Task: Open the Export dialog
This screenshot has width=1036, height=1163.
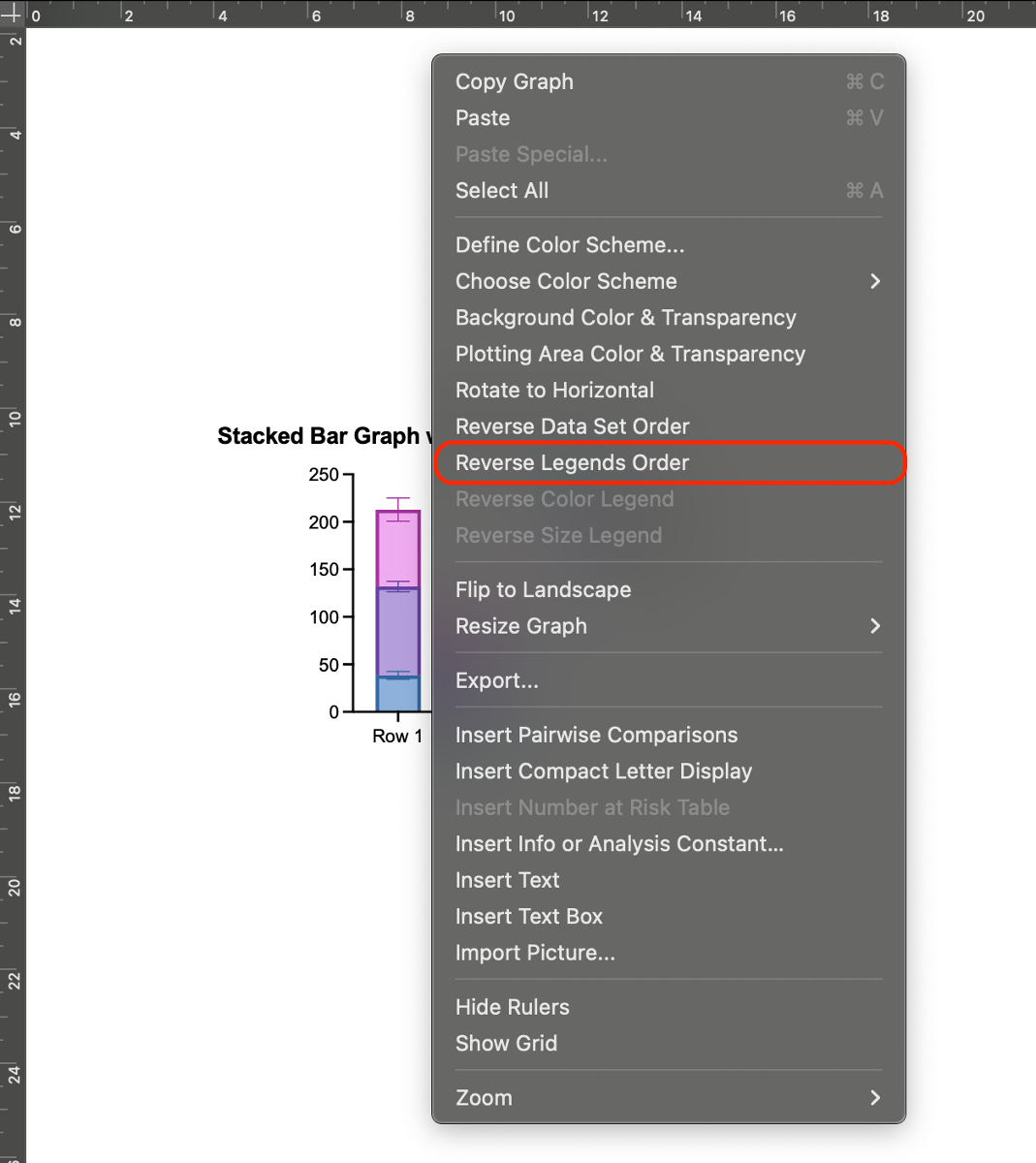Action: (x=496, y=680)
